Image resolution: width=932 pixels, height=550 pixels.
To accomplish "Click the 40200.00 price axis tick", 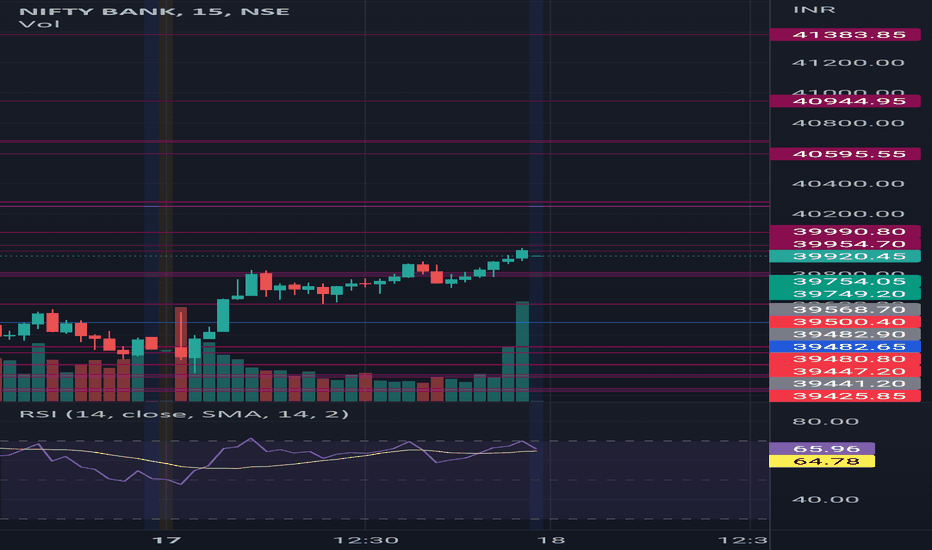I will pos(848,214).
